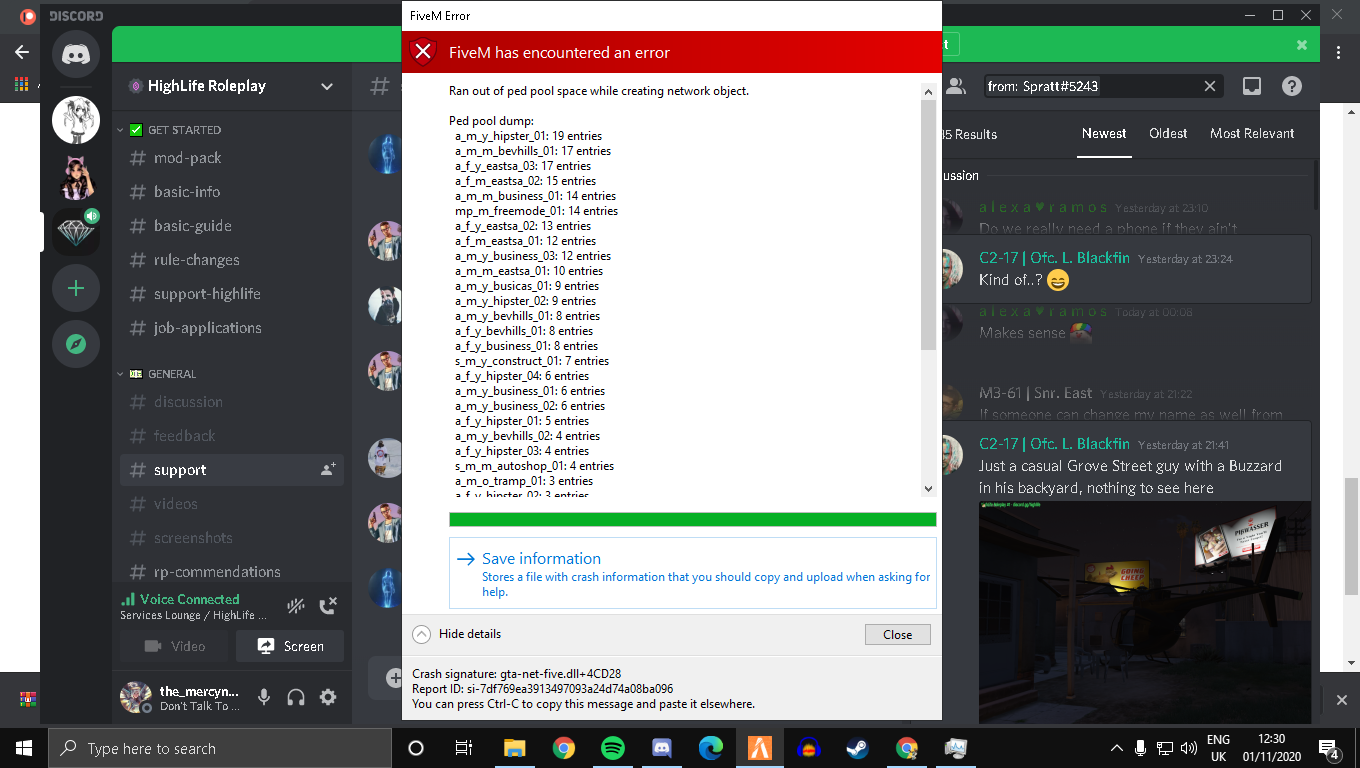Open Buzzard helicopter screenshot thumbnail
Viewport: 1360px width, 768px height.
tap(1145, 611)
